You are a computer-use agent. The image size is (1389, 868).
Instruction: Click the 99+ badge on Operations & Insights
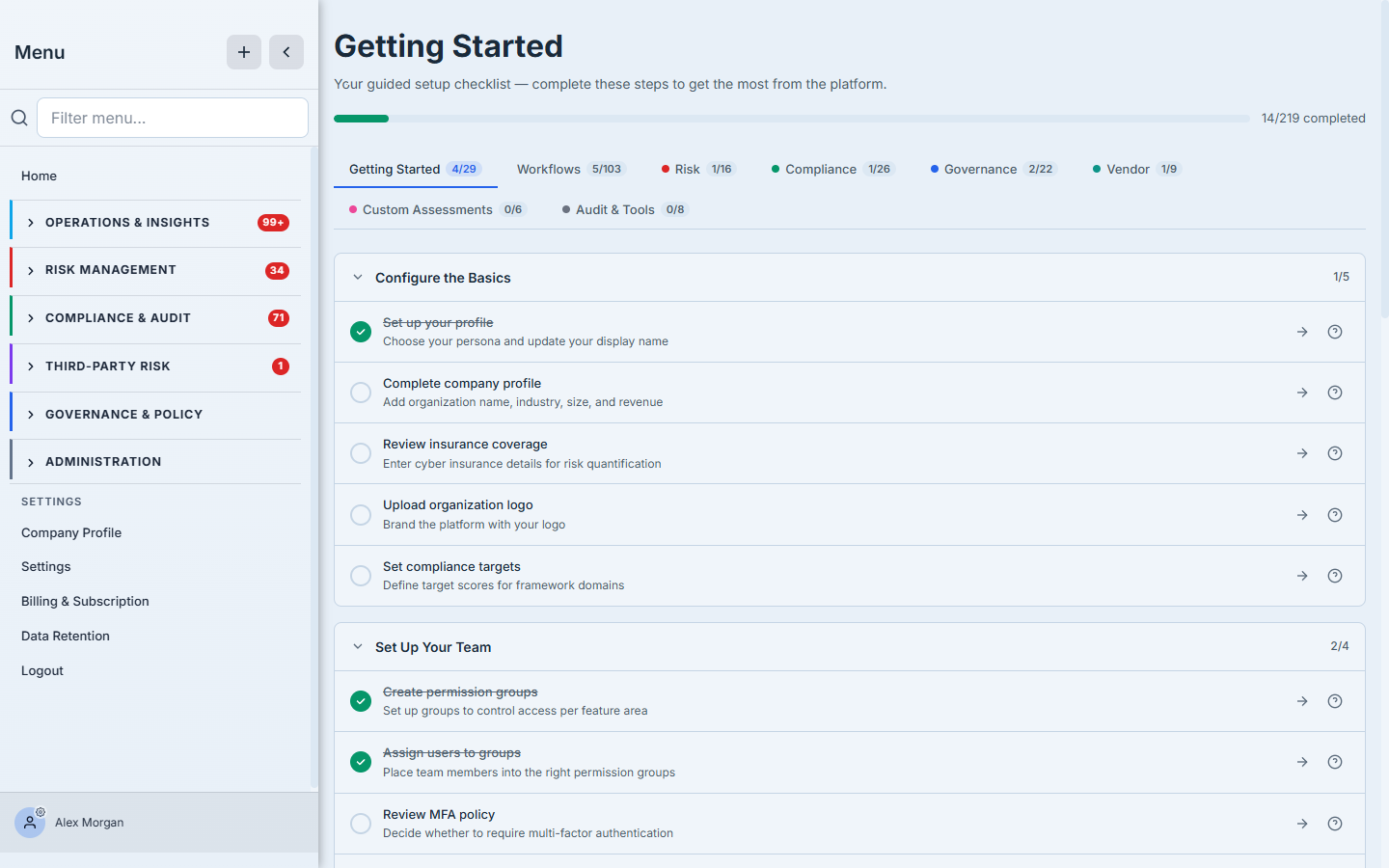tap(273, 223)
